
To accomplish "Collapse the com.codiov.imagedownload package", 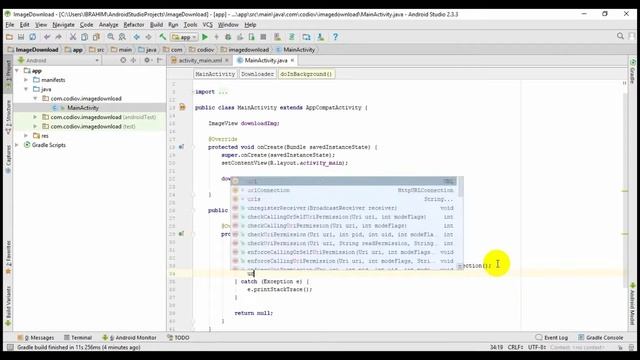I will point(35,99).
